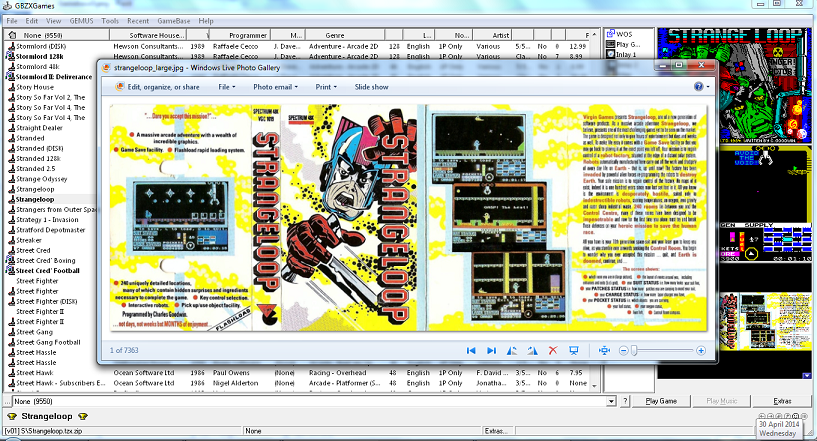Go to previous photo in Photo Gallery

pos(471,351)
